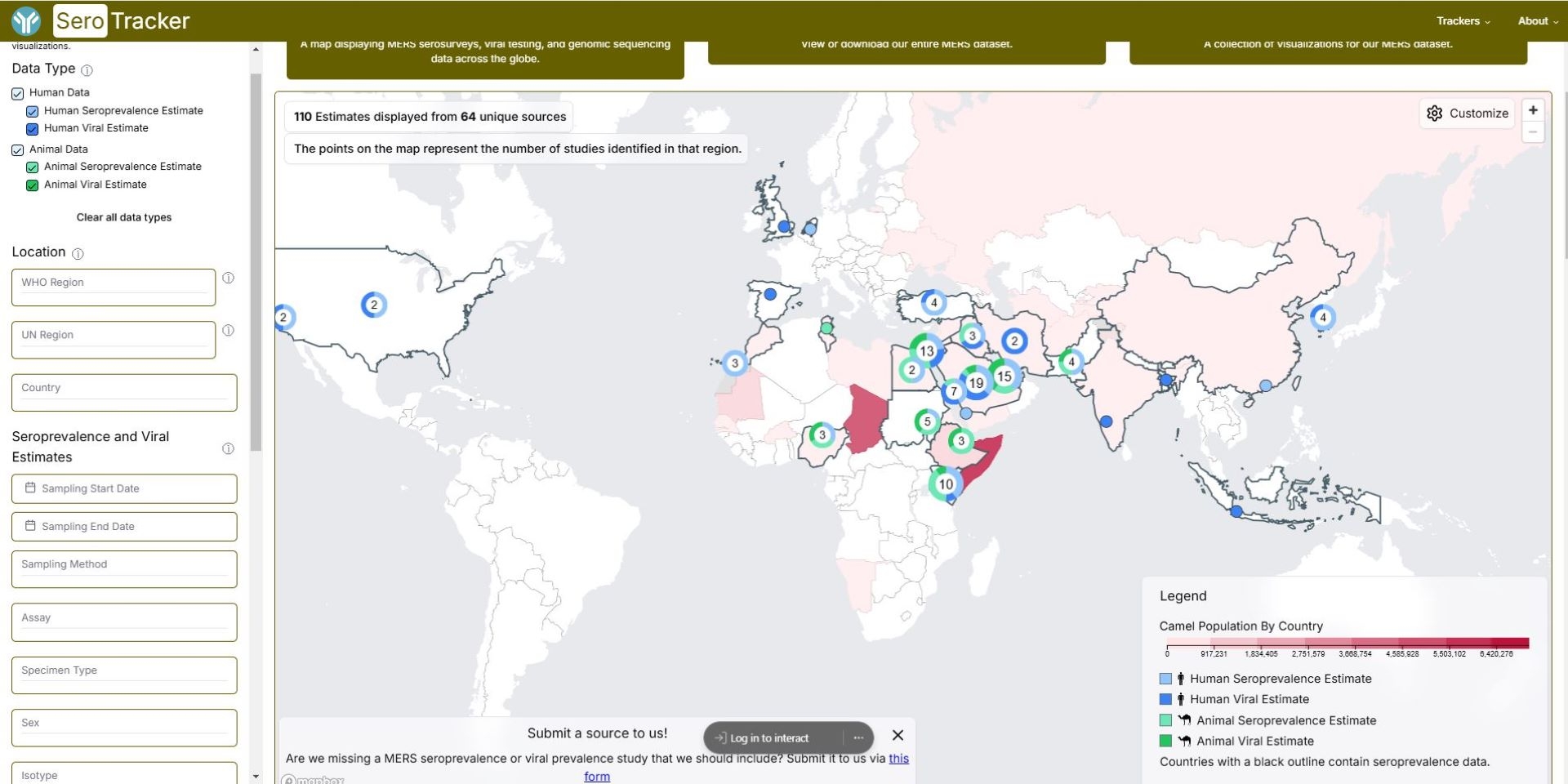Click the Camel Population color gradient bar
Viewport: 1568px width, 784px height.
point(1347,643)
